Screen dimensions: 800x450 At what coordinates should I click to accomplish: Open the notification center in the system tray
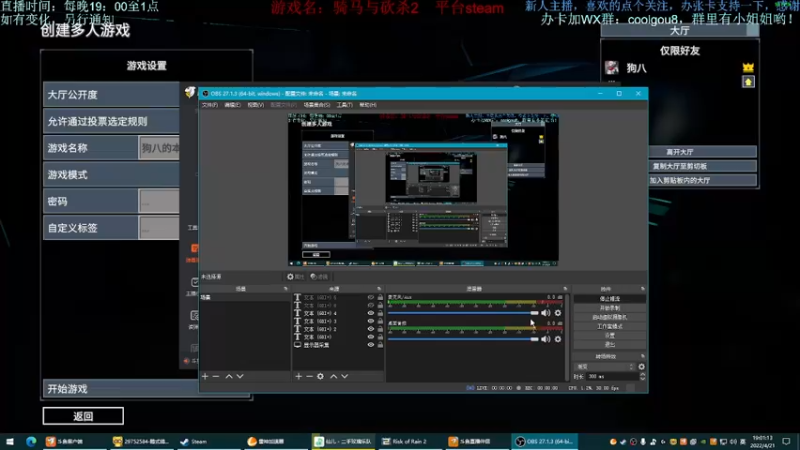[786, 441]
